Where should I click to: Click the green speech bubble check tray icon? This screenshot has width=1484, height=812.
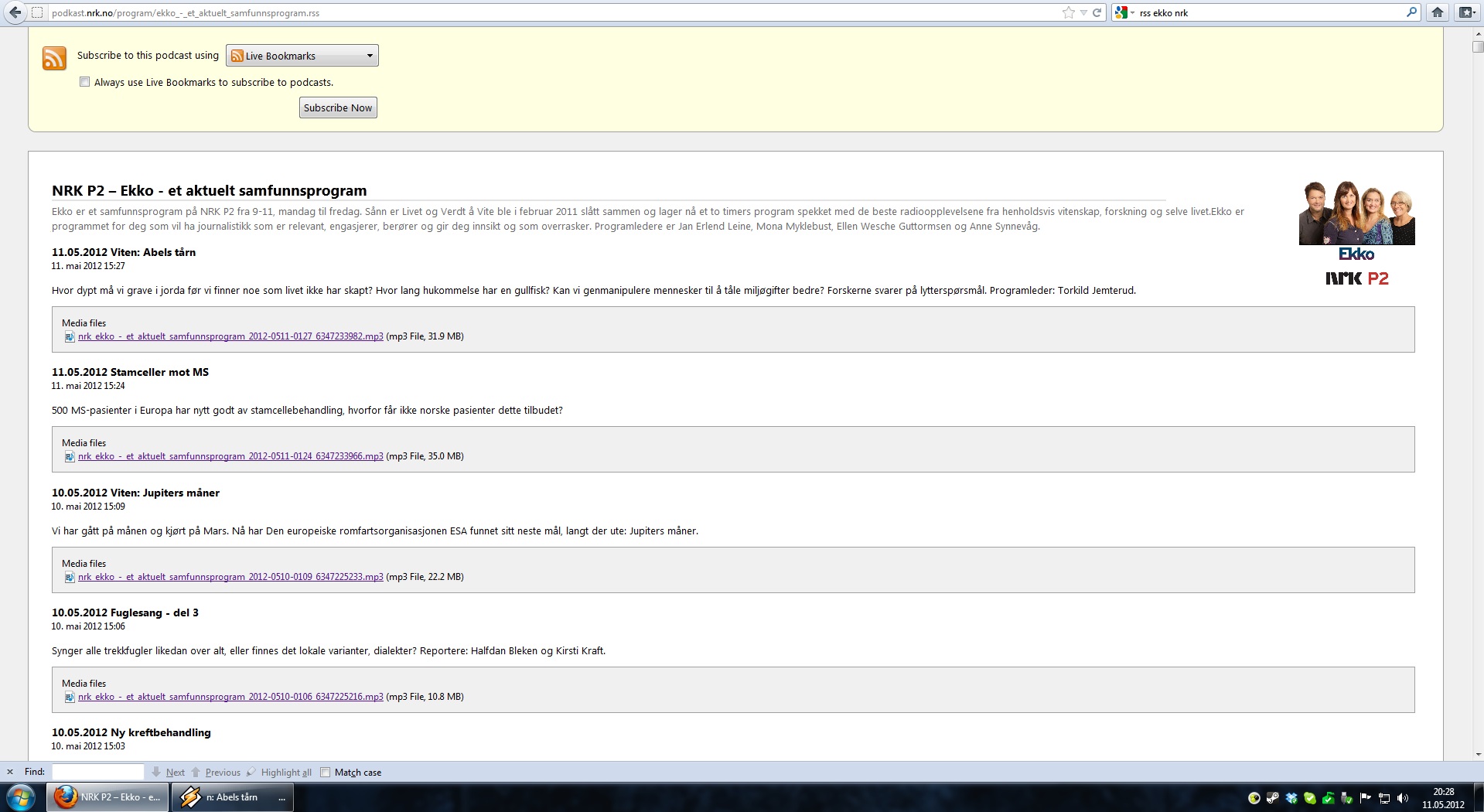click(x=1310, y=798)
